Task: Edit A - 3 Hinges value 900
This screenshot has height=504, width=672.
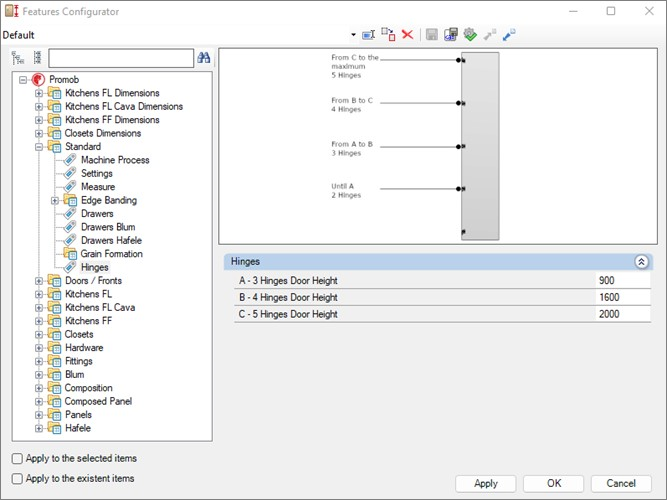Action: coord(623,281)
